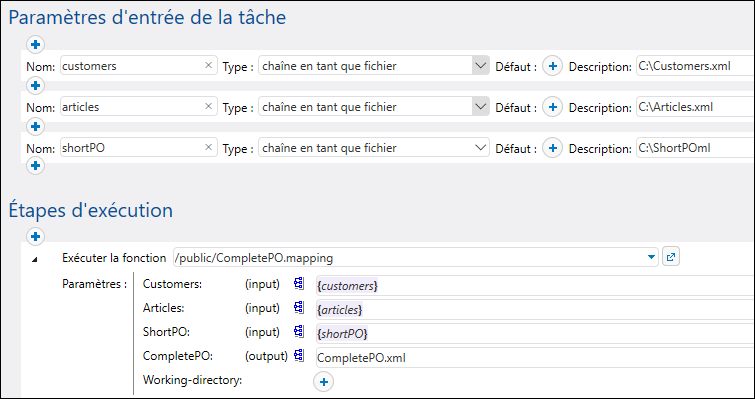This screenshot has height=399, width=755.
Task: Click the CompletePO.xml output field
Action: pos(535,358)
